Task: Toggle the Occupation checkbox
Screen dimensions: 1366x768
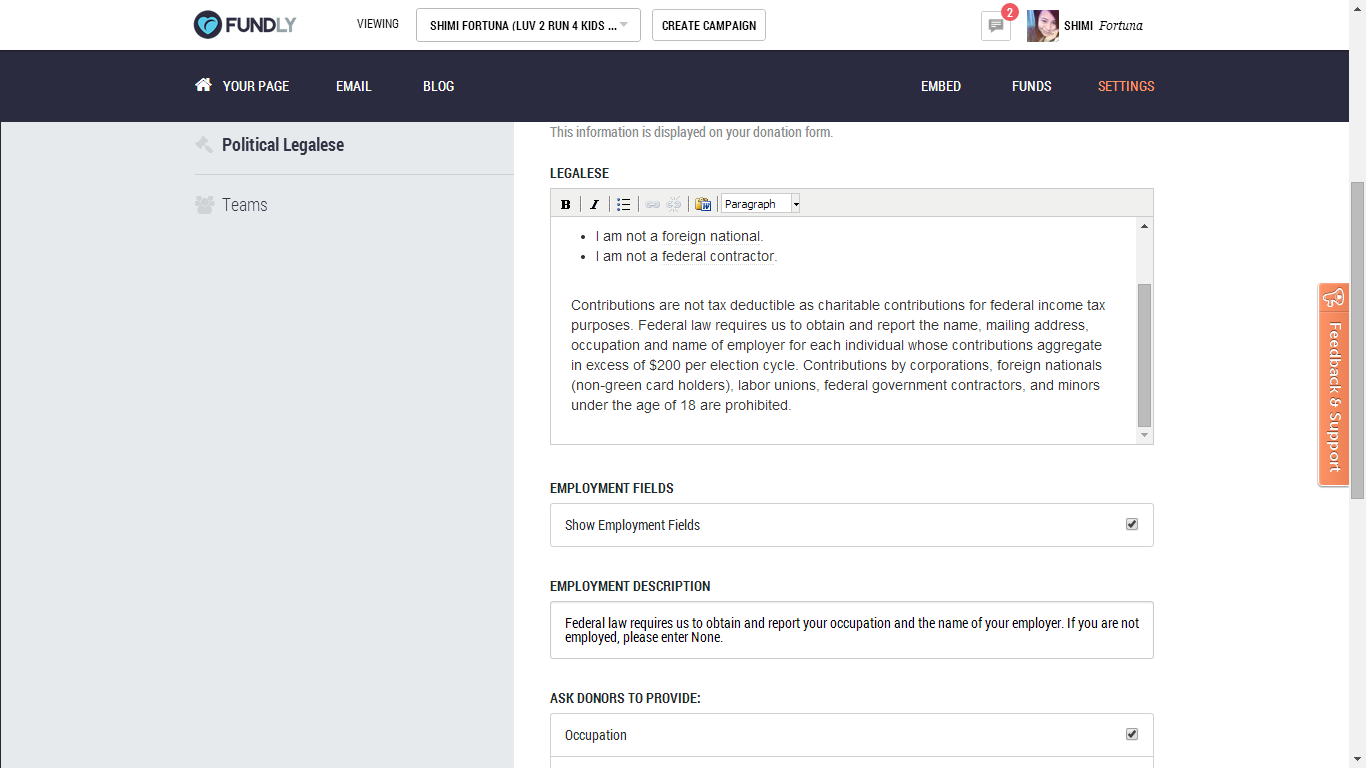Action: pos(1132,734)
